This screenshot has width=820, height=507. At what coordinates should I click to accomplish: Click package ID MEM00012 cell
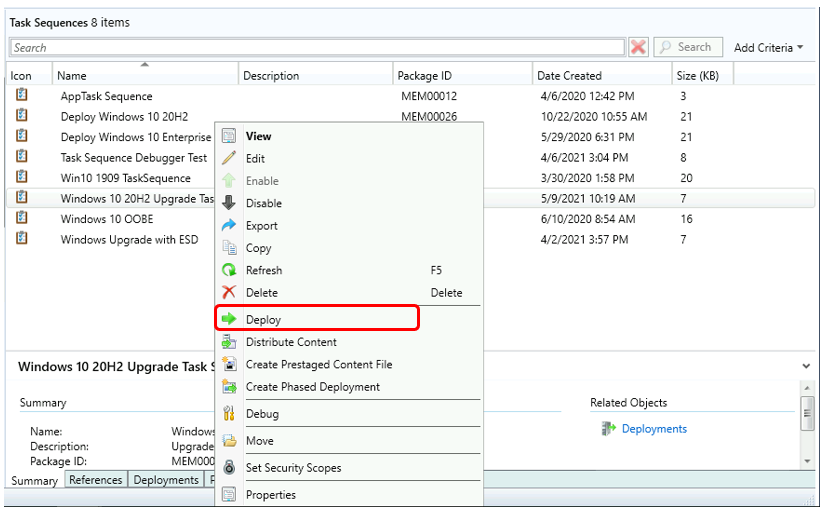pyautogui.click(x=429, y=96)
